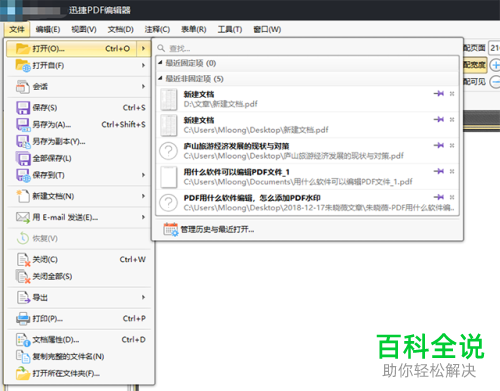Remove 用什么软件可以编辑PDF文件_1 from recent list
This screenshot has width=500, height=391.
452,171
